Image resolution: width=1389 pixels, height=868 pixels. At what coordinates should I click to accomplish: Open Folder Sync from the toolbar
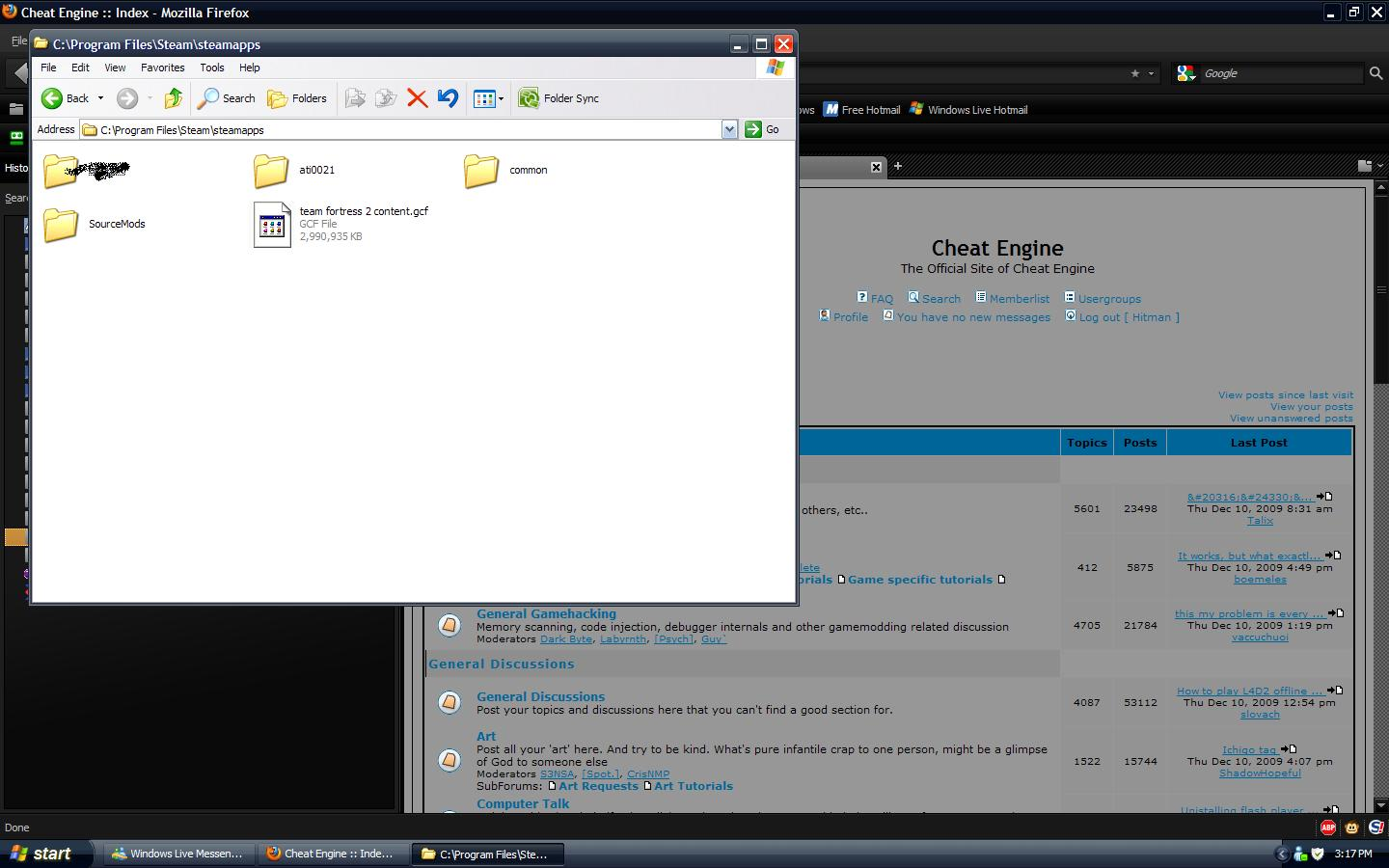tap(559, 98)
